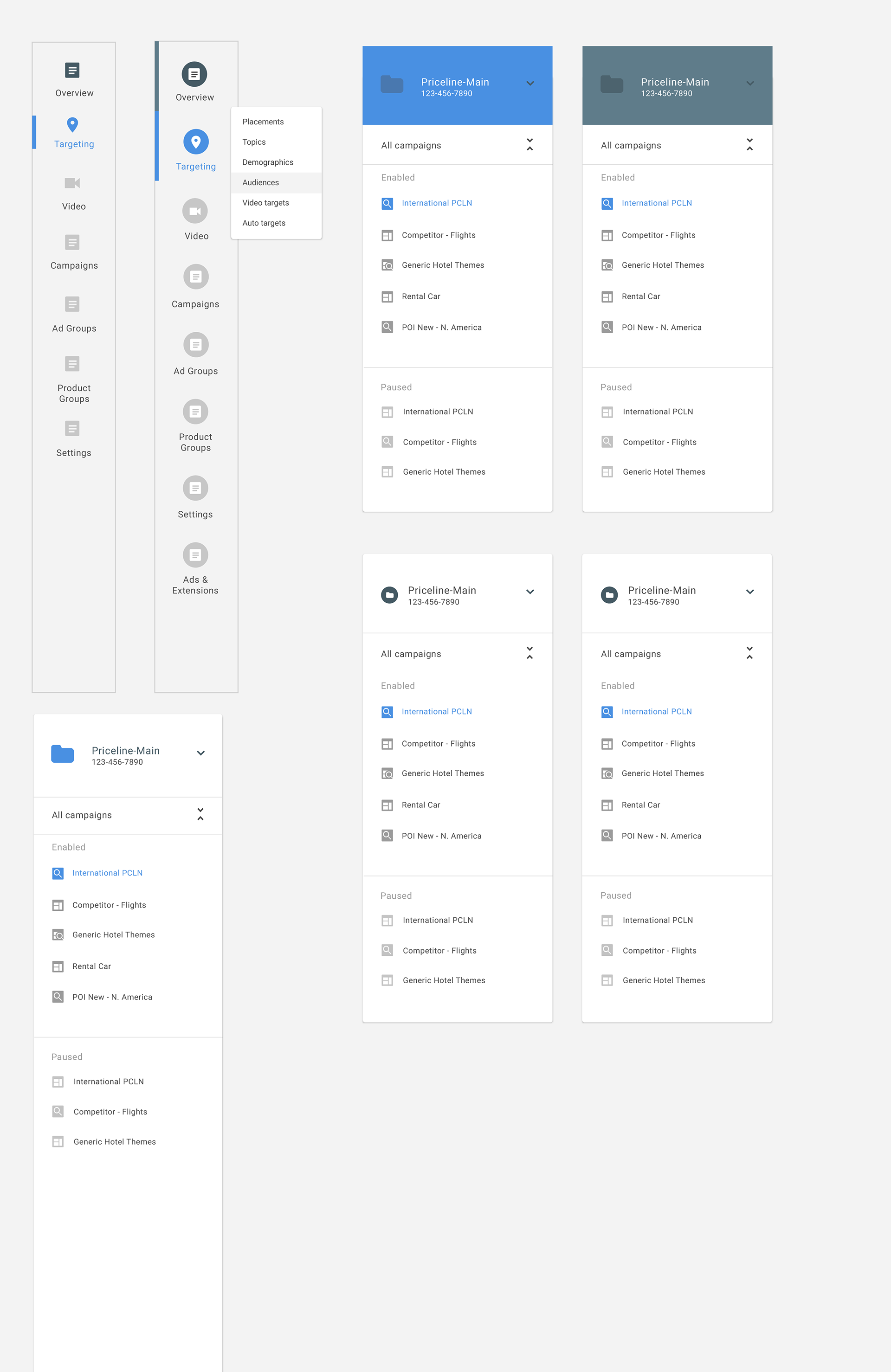Choose Audiences from the Targeting flyout menu
Screen dimensions: 891x1372
pyautogui.click(x=276, y=183)
